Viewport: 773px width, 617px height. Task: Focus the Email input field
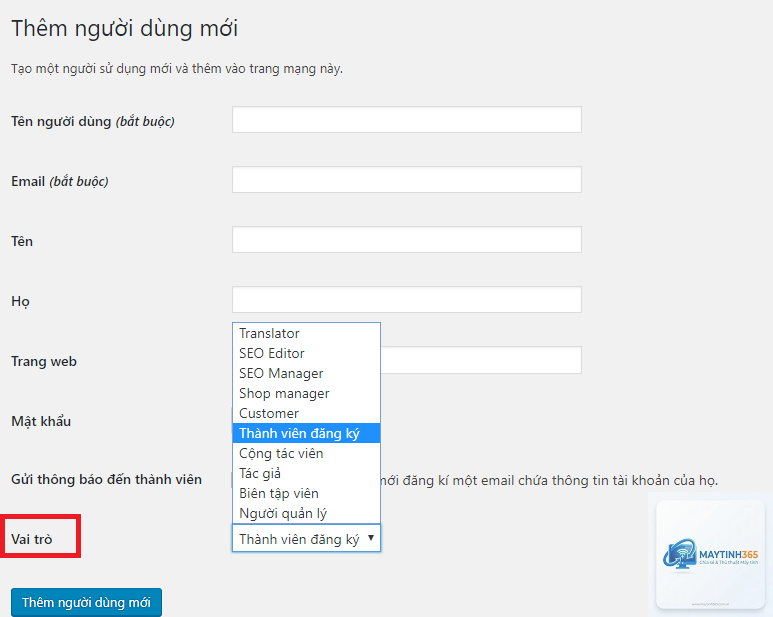coord(407,180)
